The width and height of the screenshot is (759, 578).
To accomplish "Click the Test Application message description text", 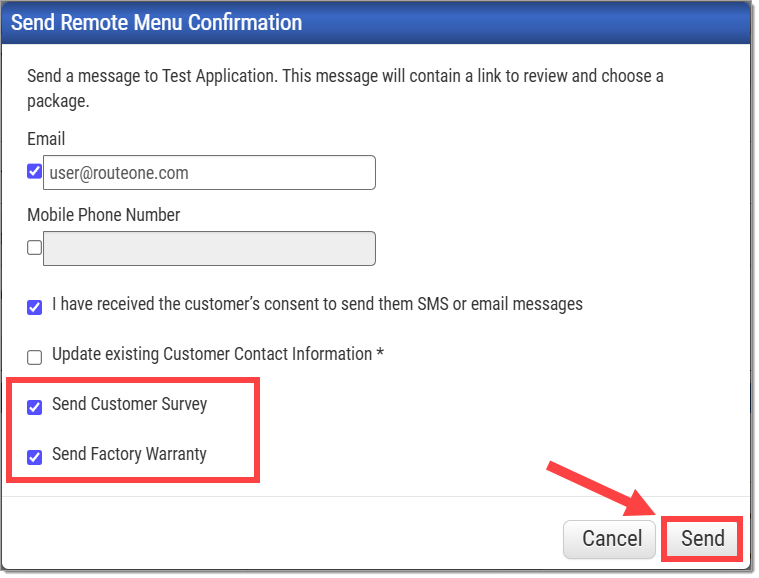I will click(x=345, y=89).
